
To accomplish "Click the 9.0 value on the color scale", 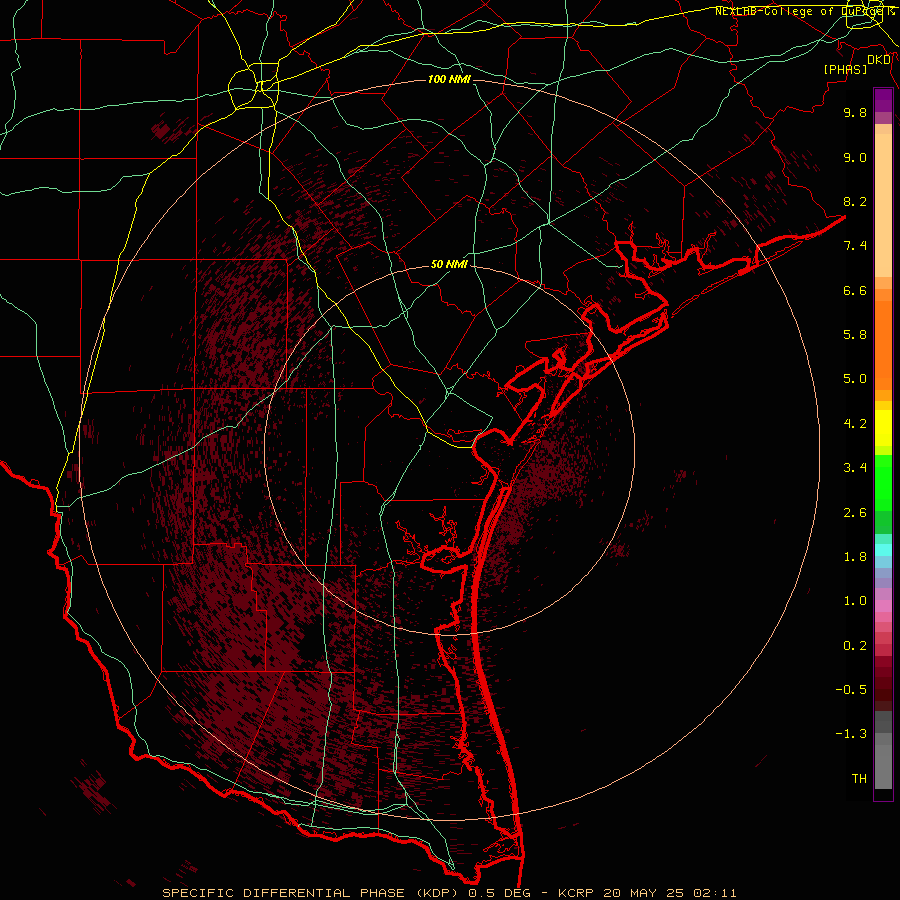I will pyautogui.click(x=855, y=157).
